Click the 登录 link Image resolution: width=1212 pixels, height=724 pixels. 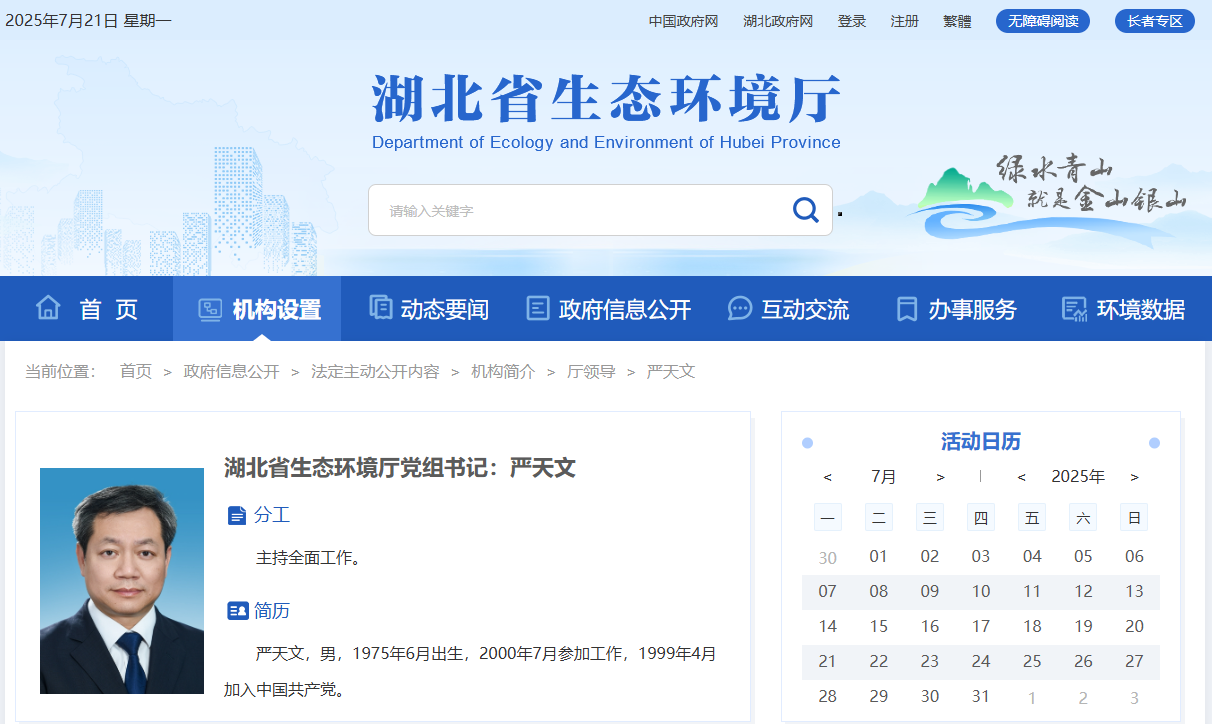click(x=852, y=21)
